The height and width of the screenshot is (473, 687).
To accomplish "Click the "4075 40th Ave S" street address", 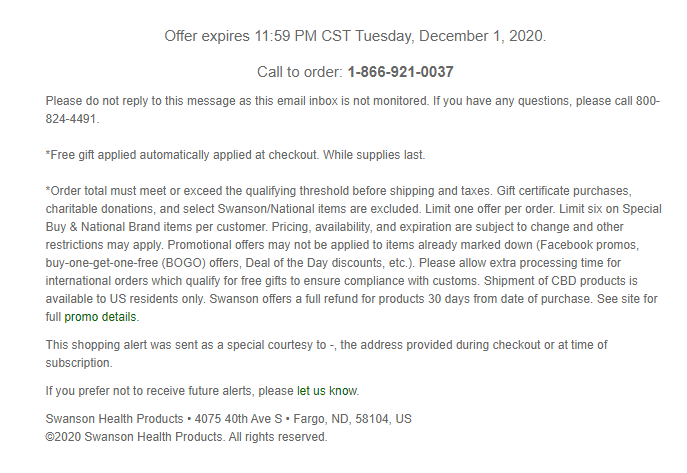I will pyautogui.click(x=238, y=419).
